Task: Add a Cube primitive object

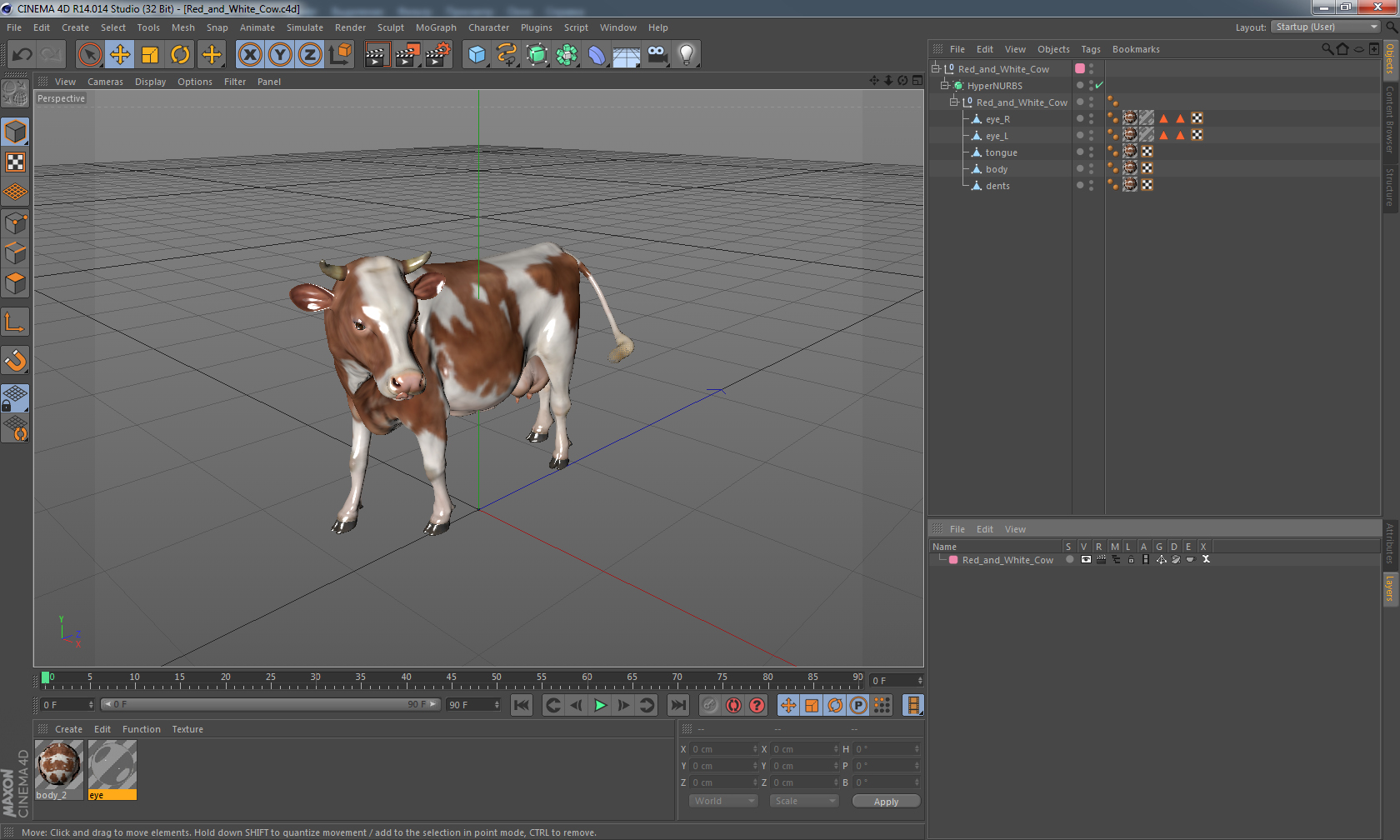Action: (477, 55)
